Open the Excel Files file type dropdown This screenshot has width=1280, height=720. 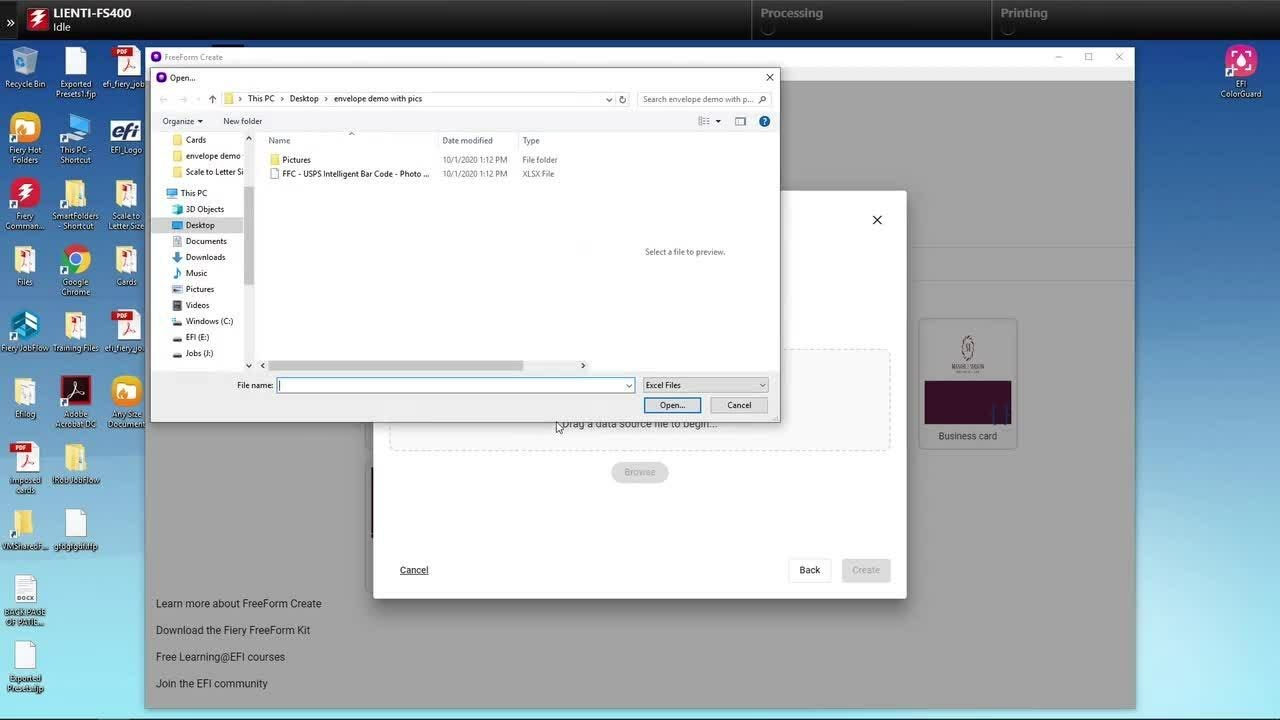[705, 385]
